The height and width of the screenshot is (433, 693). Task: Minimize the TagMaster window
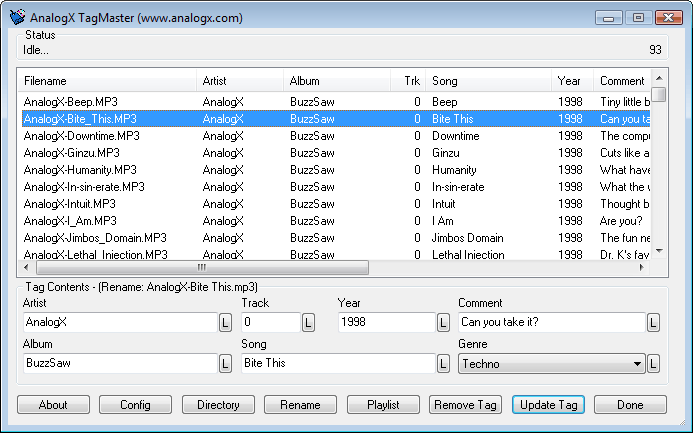609,18
